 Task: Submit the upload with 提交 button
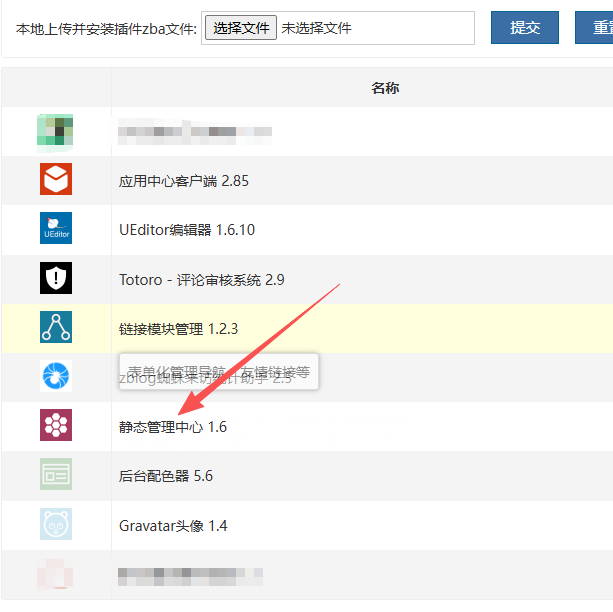[x=525, y=27]
